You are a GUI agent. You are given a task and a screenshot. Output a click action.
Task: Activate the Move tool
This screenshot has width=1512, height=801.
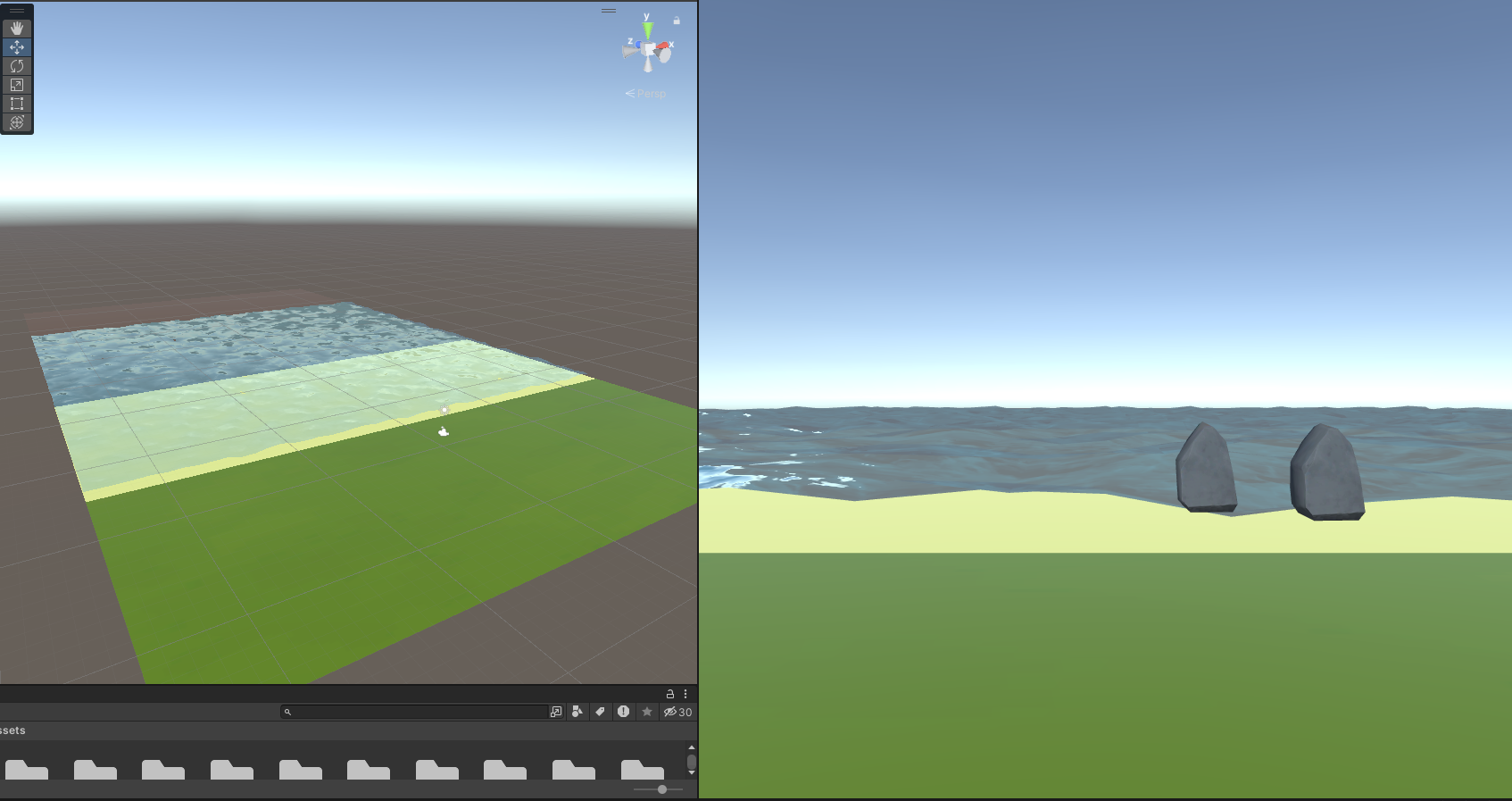[17, 47]
